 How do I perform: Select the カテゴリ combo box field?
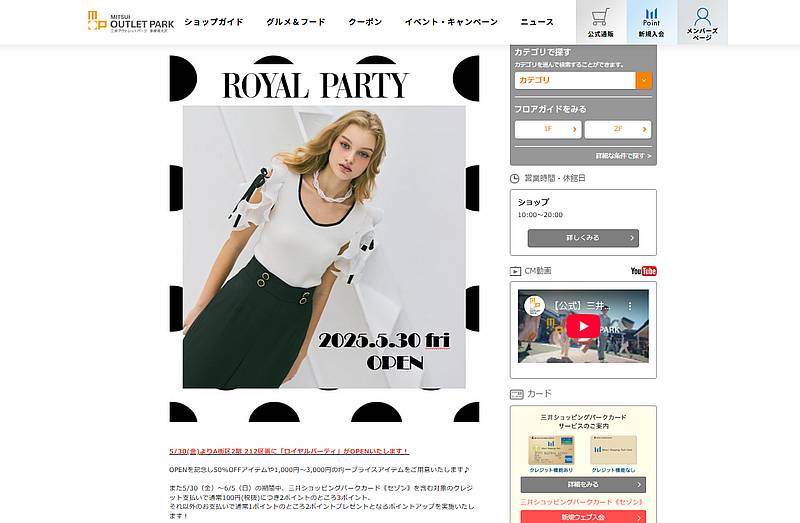(x=583, y=80)
